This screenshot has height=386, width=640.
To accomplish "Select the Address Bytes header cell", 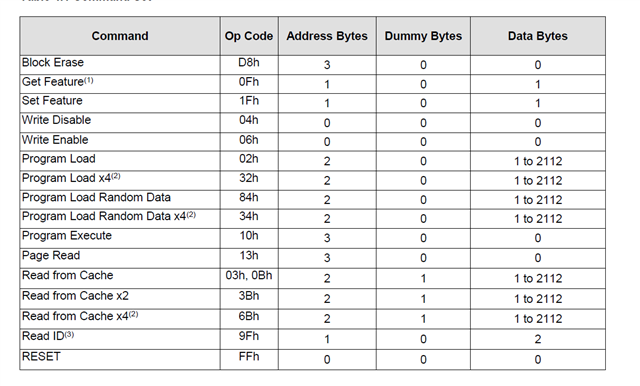I will pyautogui.click(x=327, y=36).
